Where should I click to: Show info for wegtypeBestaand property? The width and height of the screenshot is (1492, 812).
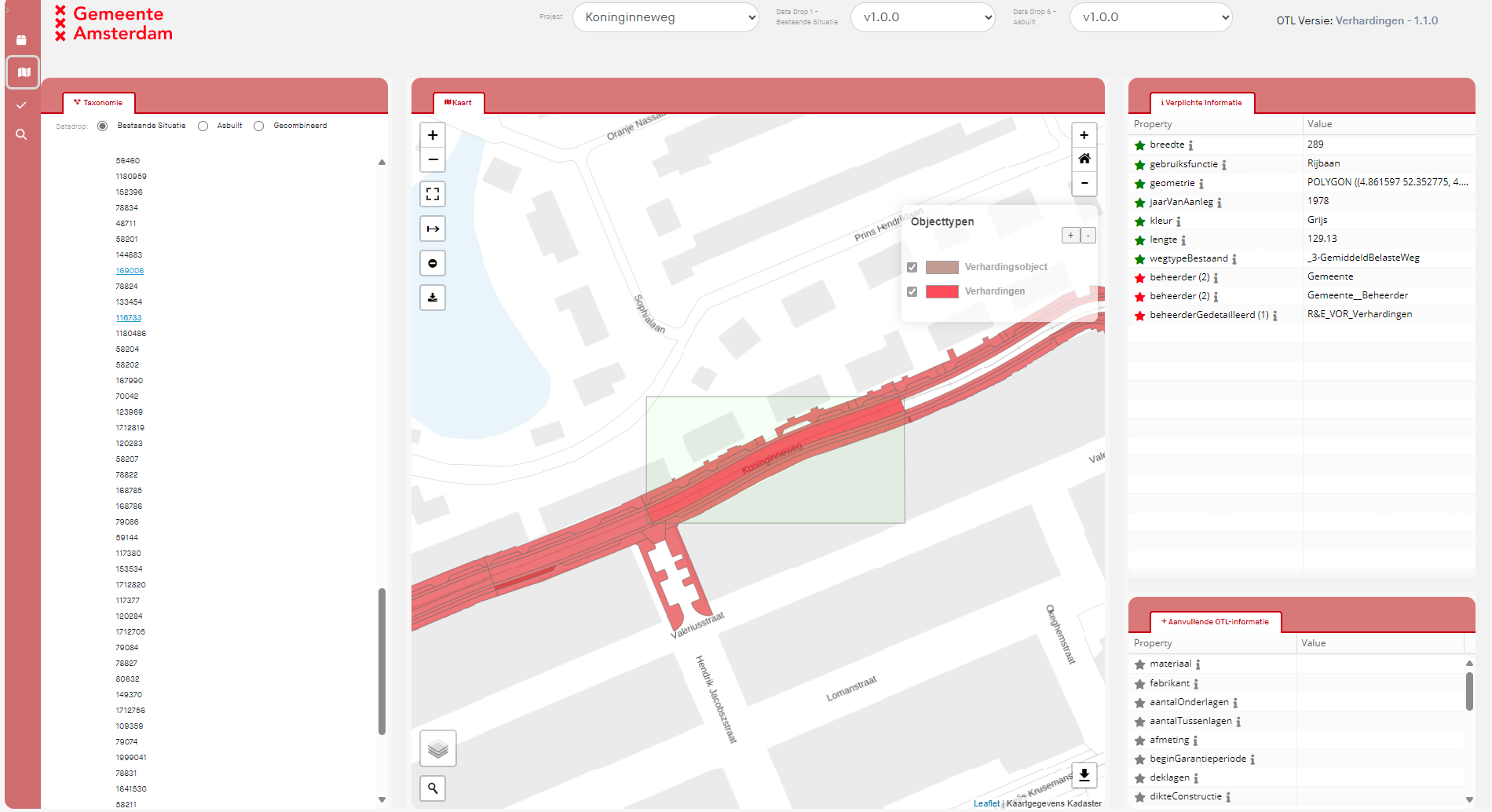tap(1234, 259)
